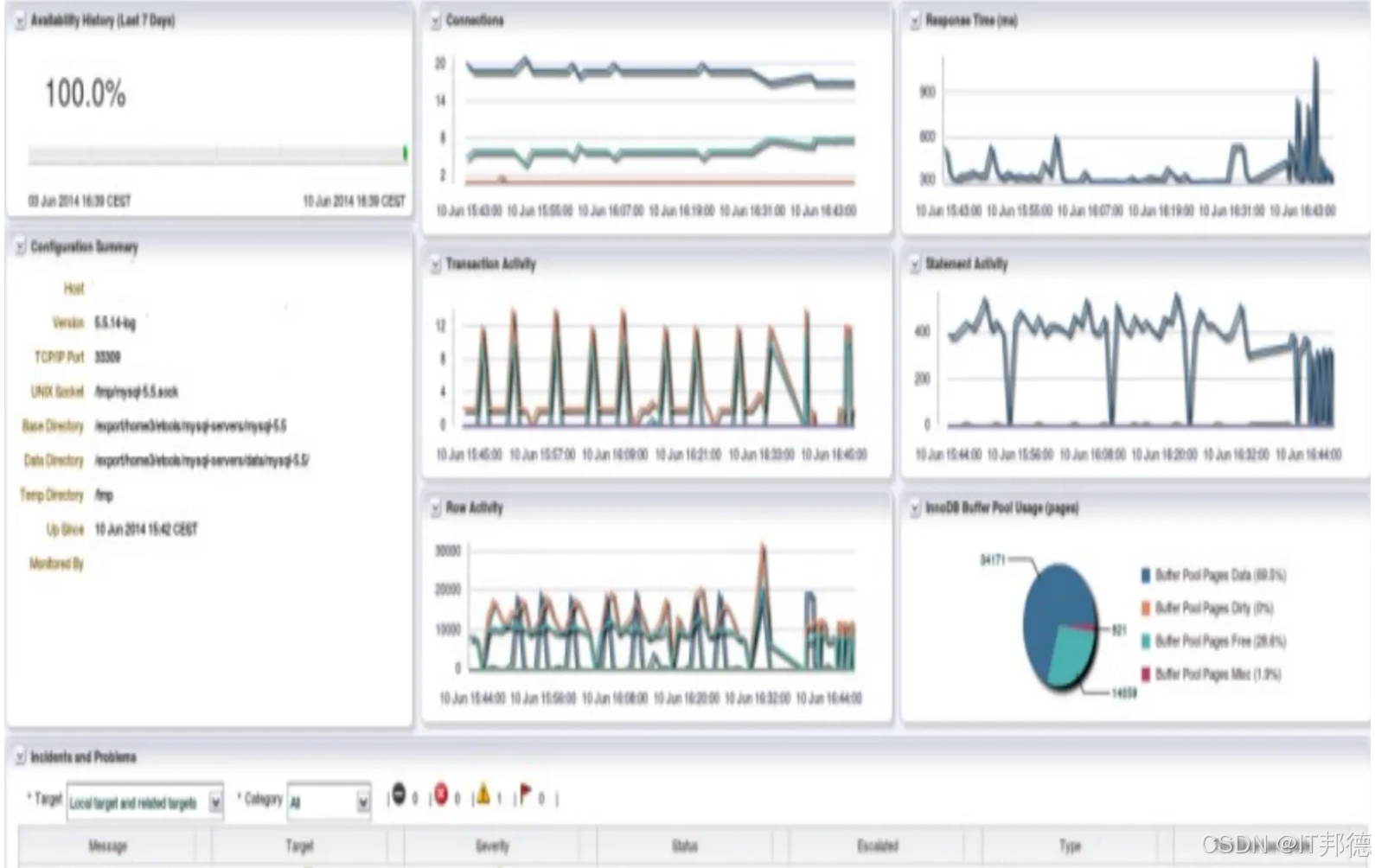Sort by the Target column header
The width and height of the screenshot is (1375, 868).
(299, 846)
